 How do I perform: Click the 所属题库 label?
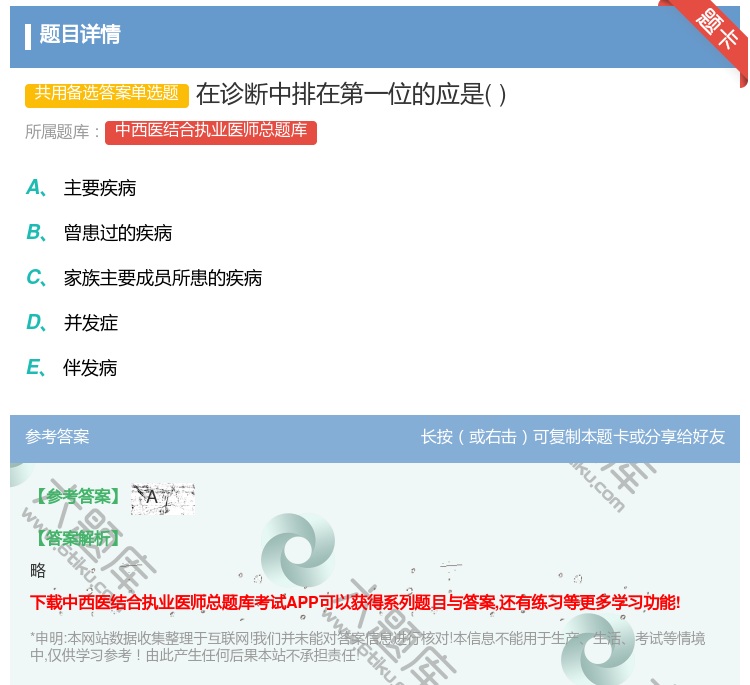click(x=63, y=132)
